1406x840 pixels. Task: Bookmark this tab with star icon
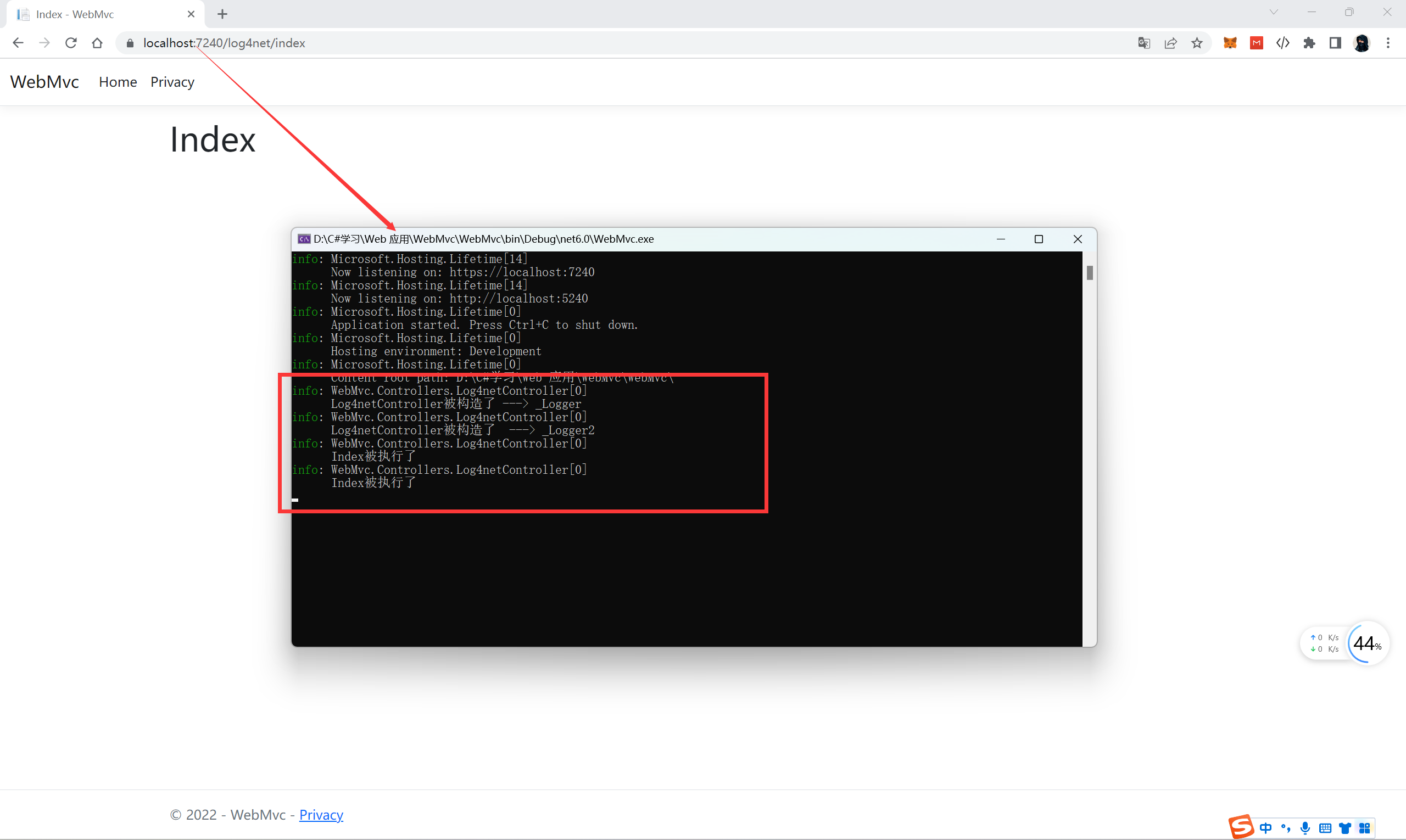(x=1197, y=43)
